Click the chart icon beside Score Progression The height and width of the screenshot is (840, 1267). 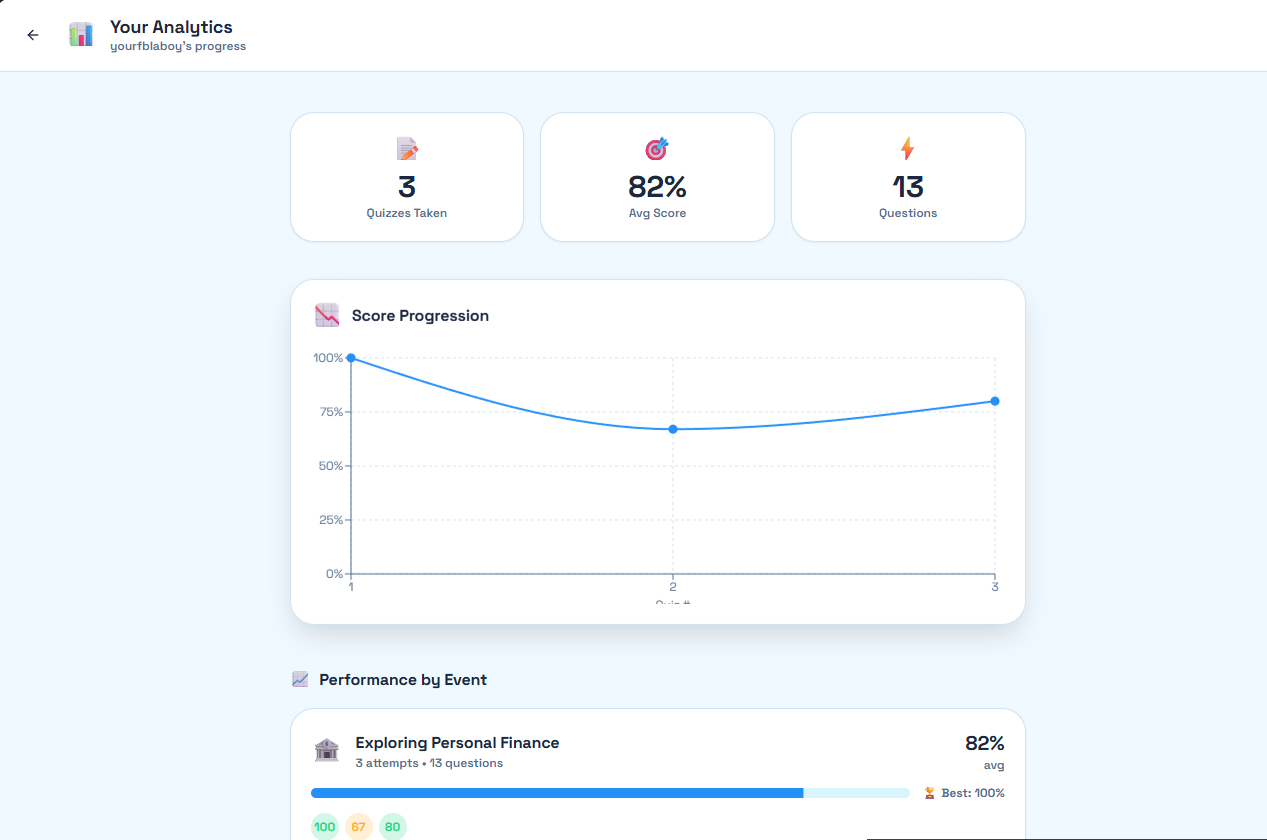coord(327,316)
